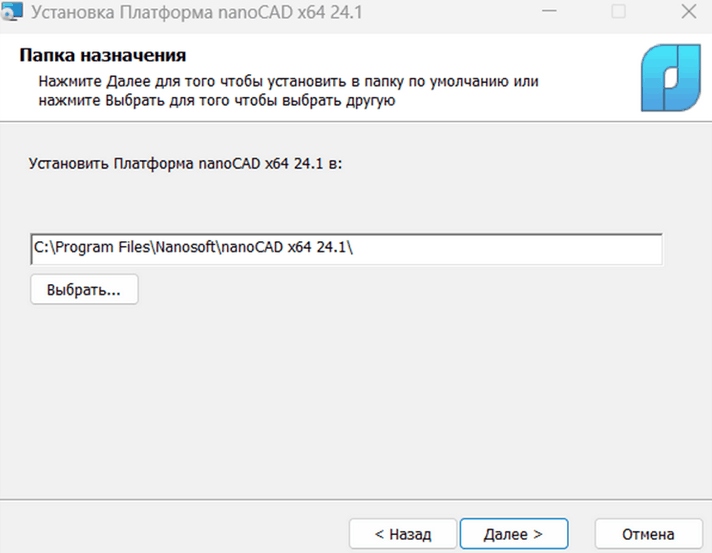
Task: Proceed by pressing the Далее button
Action: 512,534
